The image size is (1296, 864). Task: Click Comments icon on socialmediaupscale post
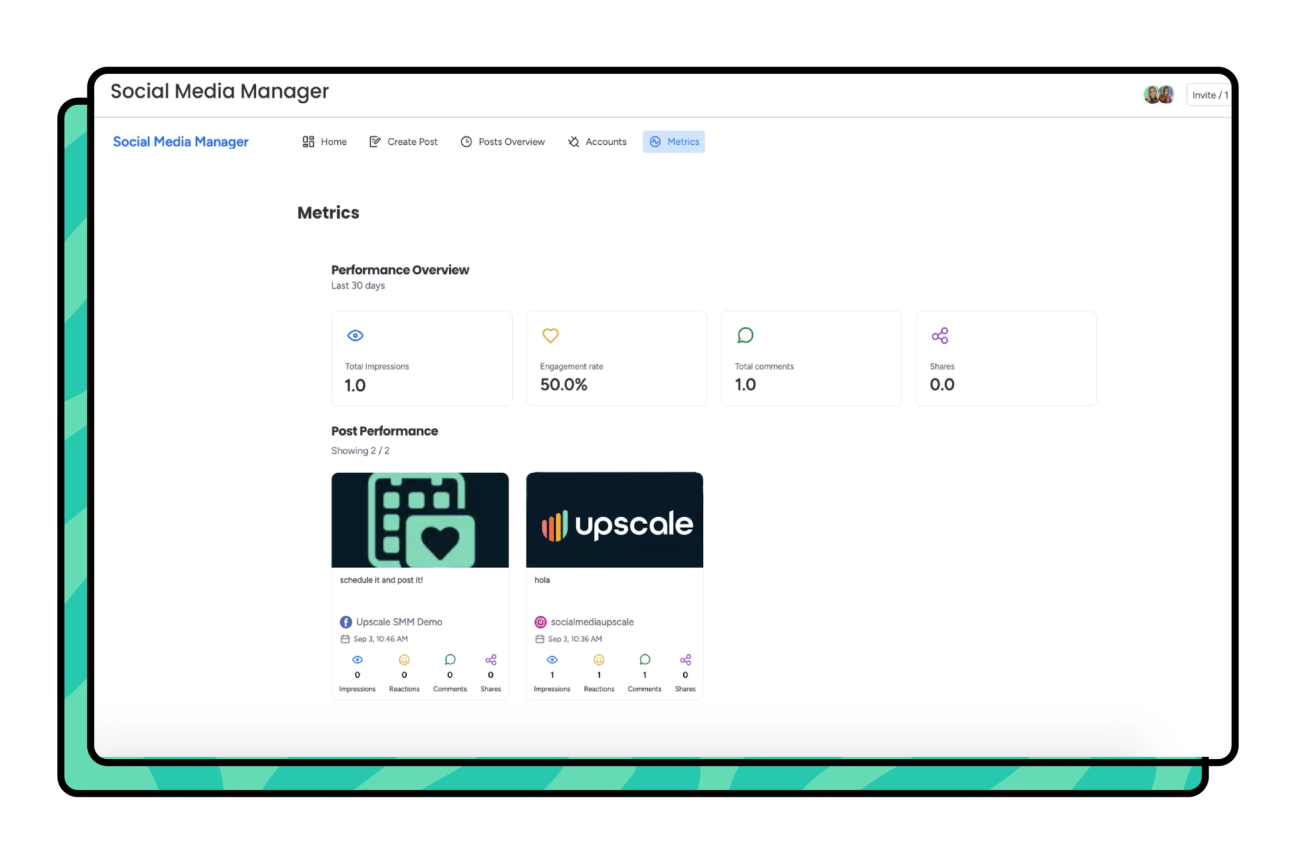[x=645, y=660]
